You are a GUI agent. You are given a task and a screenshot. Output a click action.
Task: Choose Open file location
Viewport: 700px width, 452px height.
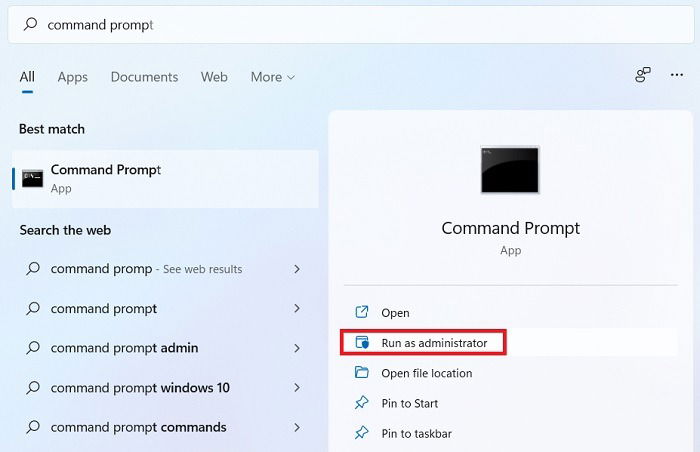point(511,373)
